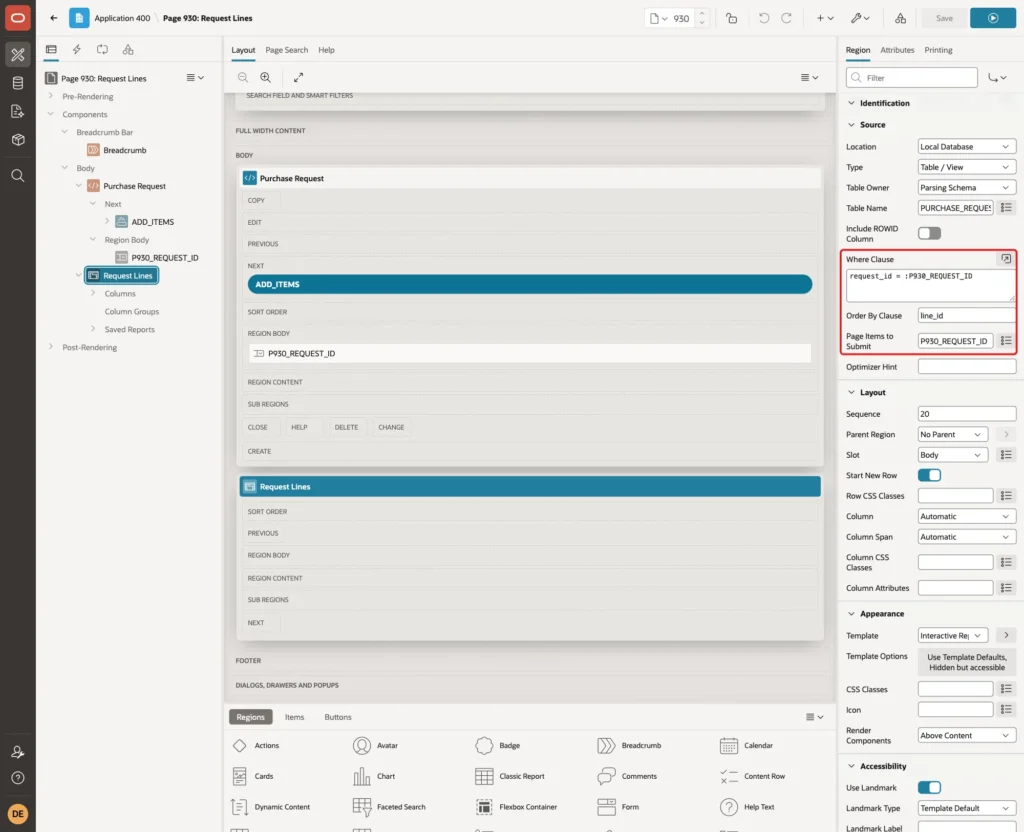Run the page with play button

tap(992, 18)
